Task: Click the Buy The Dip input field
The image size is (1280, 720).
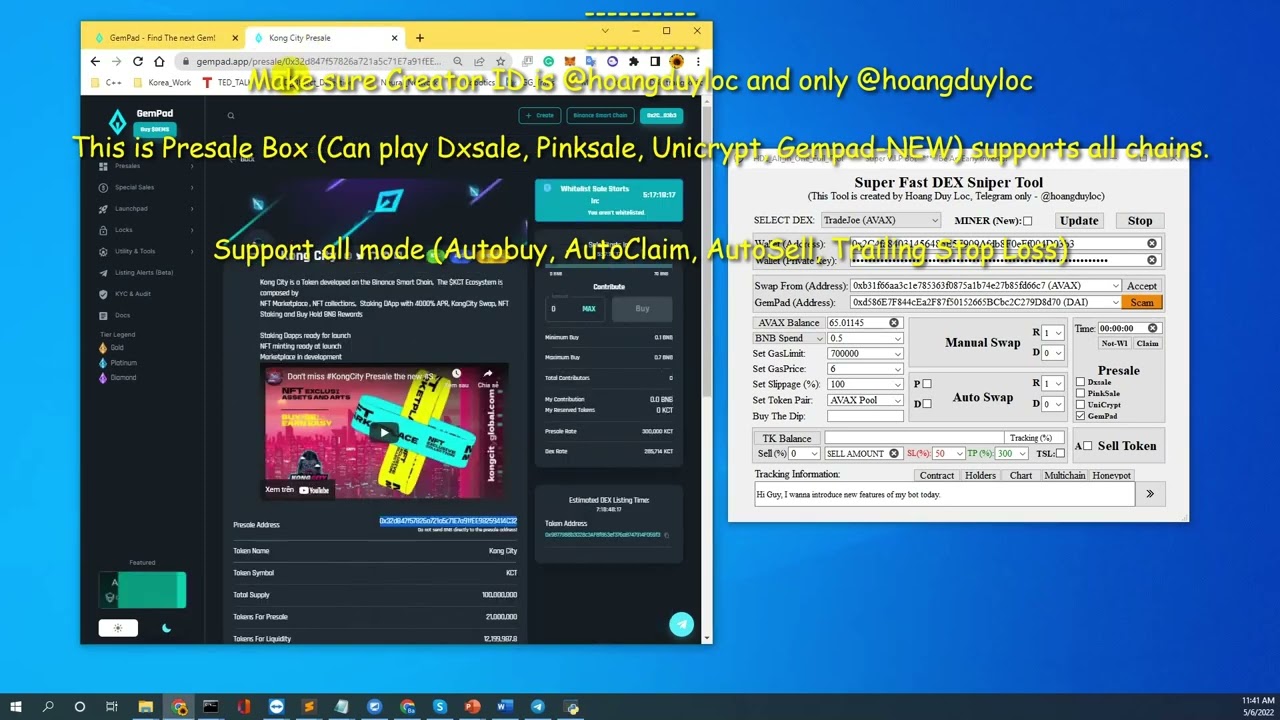Action: (x=865, y=416)
